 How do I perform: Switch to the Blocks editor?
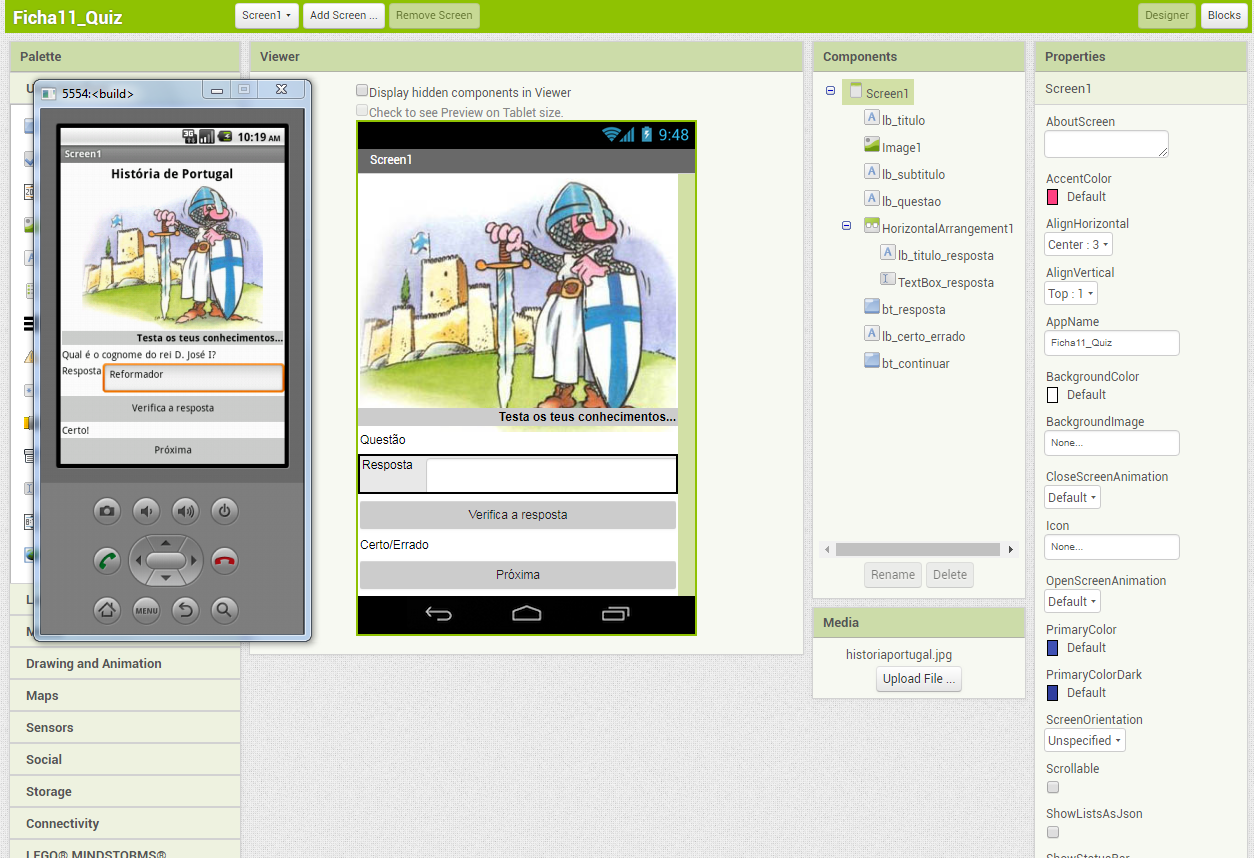[1224, 15]
